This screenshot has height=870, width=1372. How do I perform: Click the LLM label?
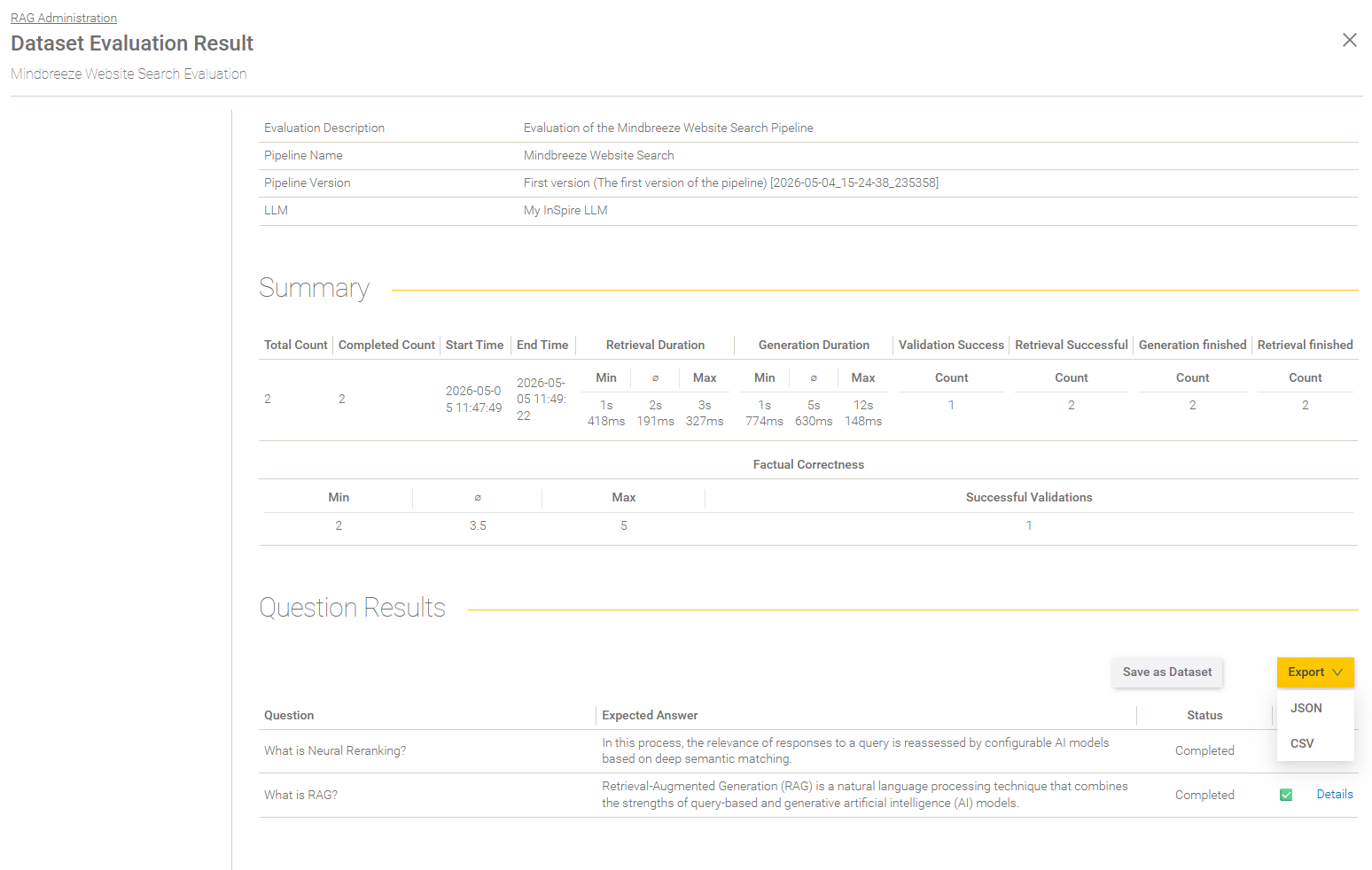[x=276, y=210]
